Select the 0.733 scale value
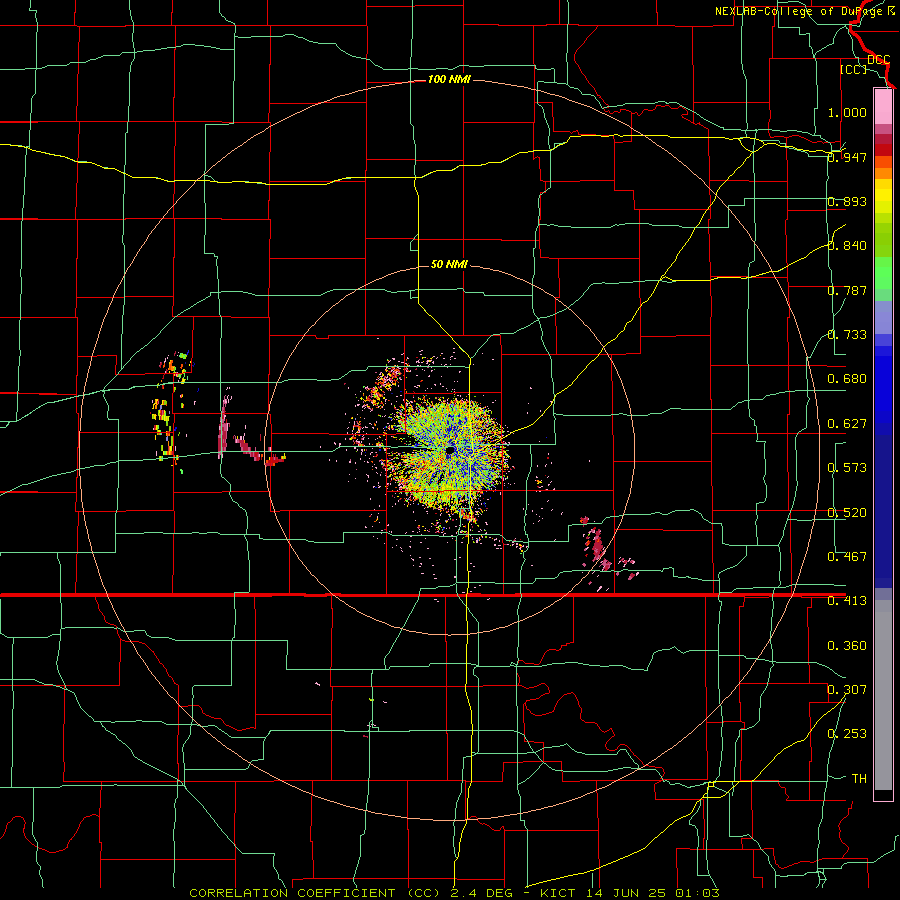The height and width of the screenshot is (900, 900). 847,335
